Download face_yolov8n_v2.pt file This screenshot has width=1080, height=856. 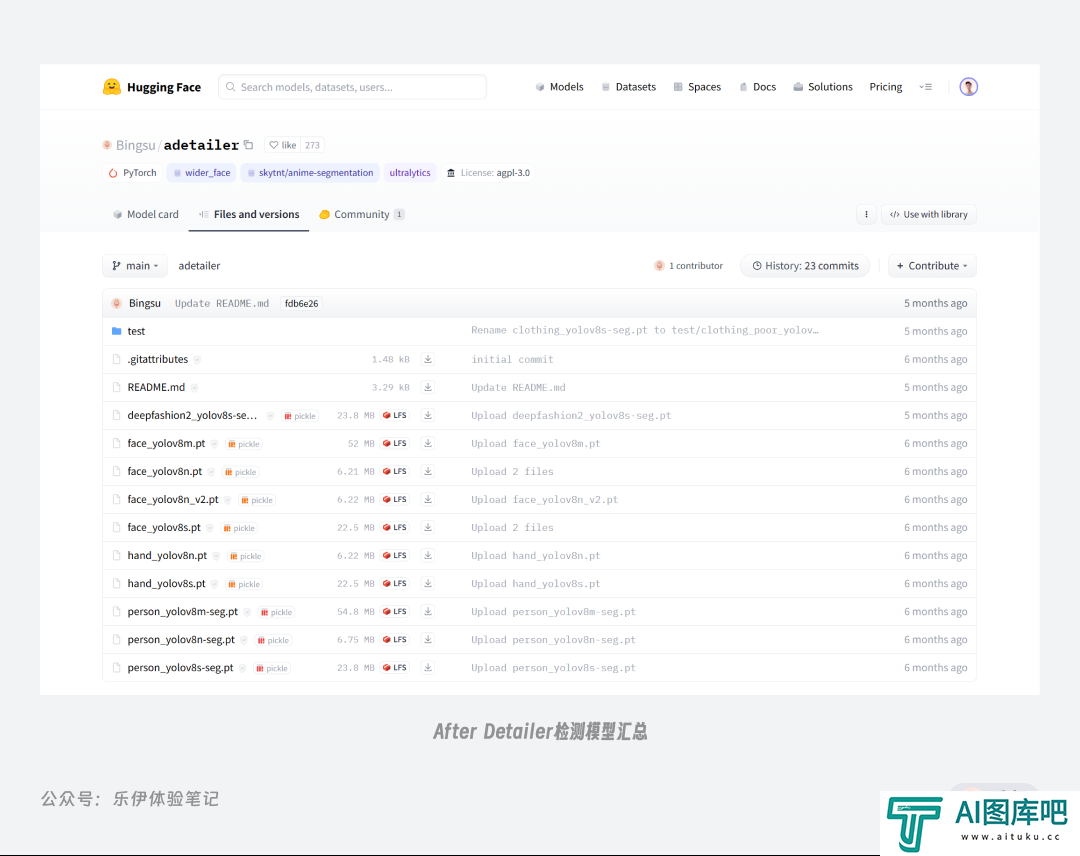pos(428,499)
